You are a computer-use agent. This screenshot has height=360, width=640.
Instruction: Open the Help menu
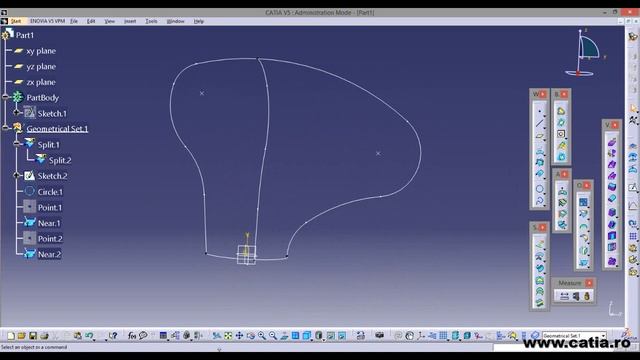(x=199, y=21)
